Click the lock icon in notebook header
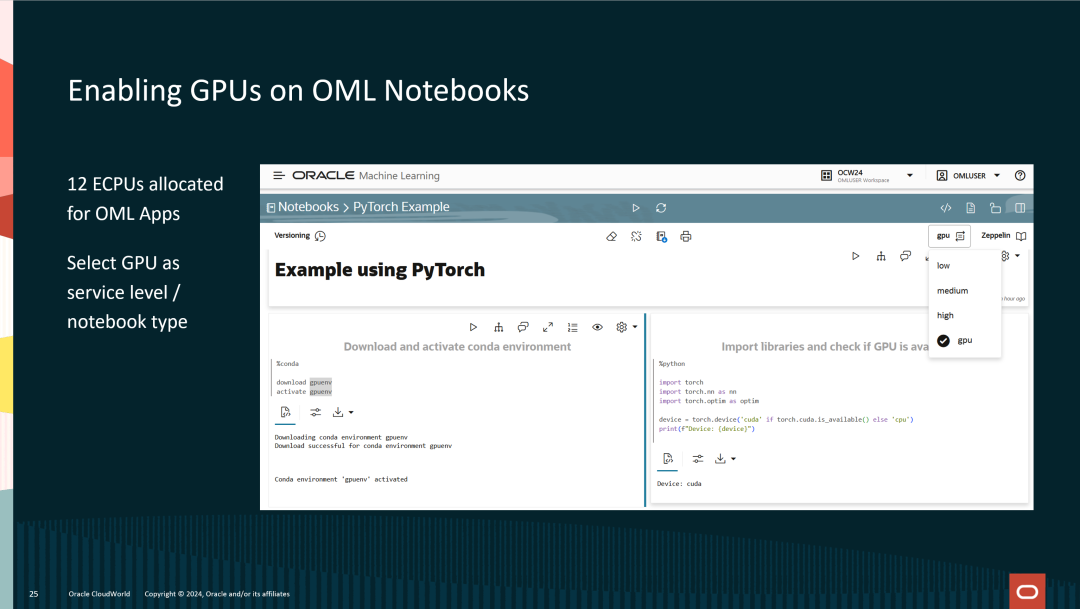 tap(995, 208)
